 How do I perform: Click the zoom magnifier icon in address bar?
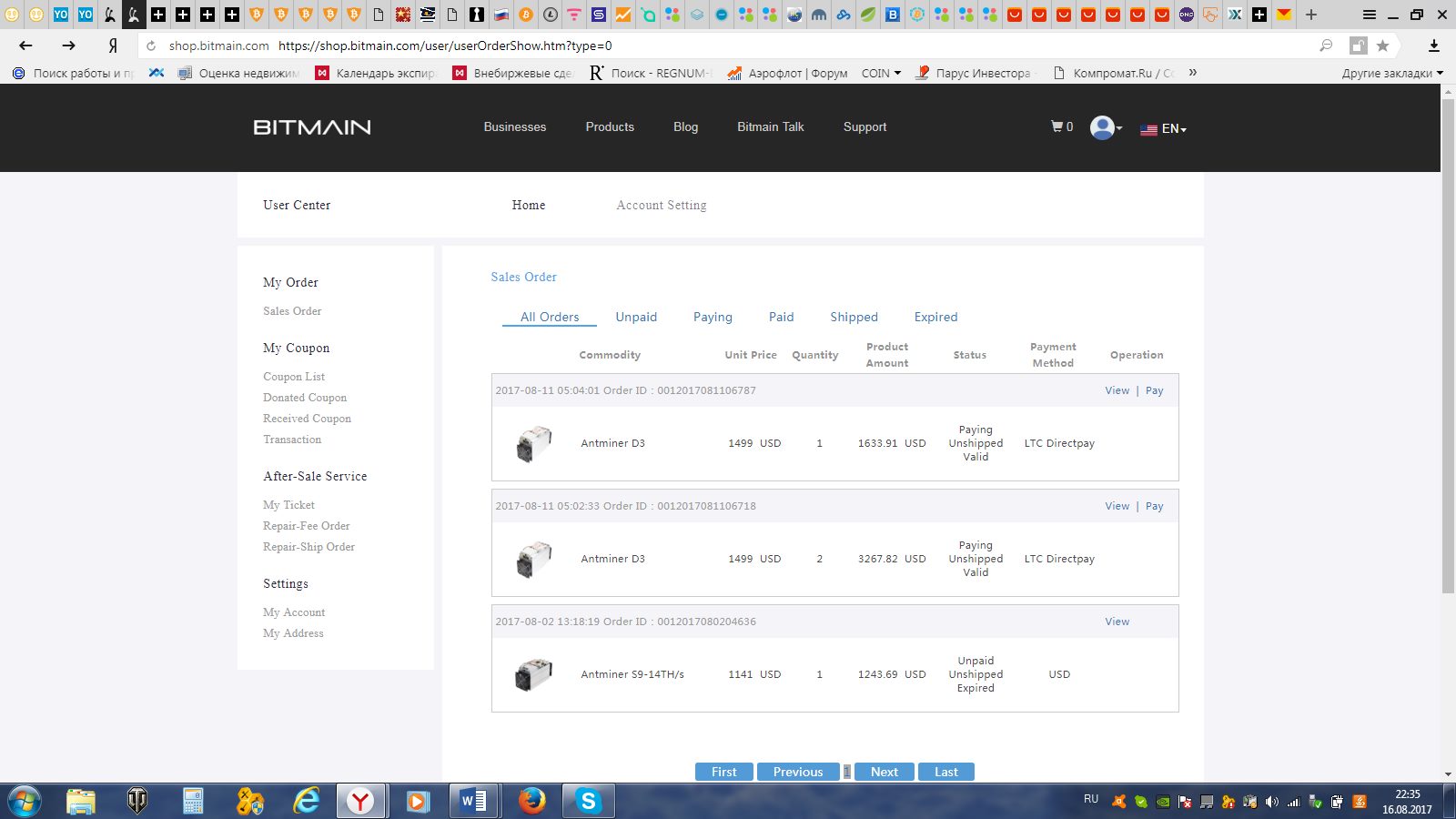click(x=1327, y=45)
